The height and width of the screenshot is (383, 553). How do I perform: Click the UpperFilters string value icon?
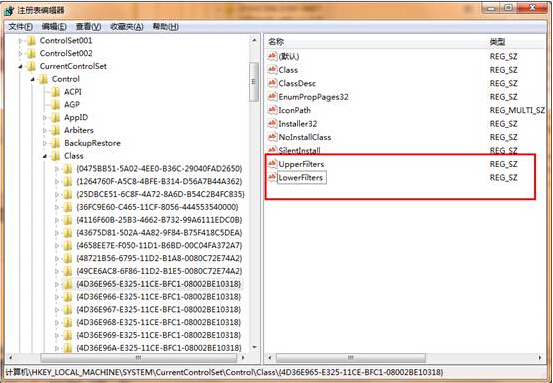272,164
